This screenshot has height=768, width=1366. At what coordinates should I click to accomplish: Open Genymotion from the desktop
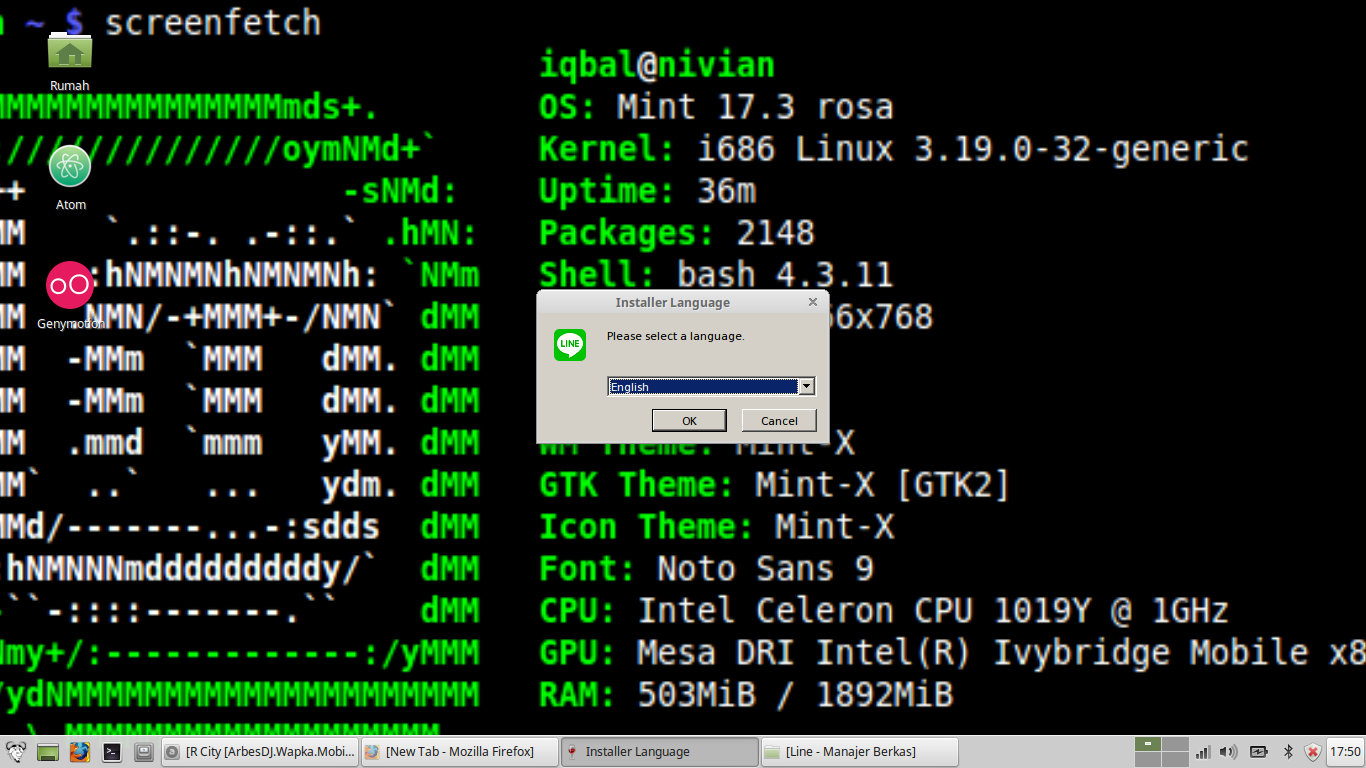click(x=70, y=285)
